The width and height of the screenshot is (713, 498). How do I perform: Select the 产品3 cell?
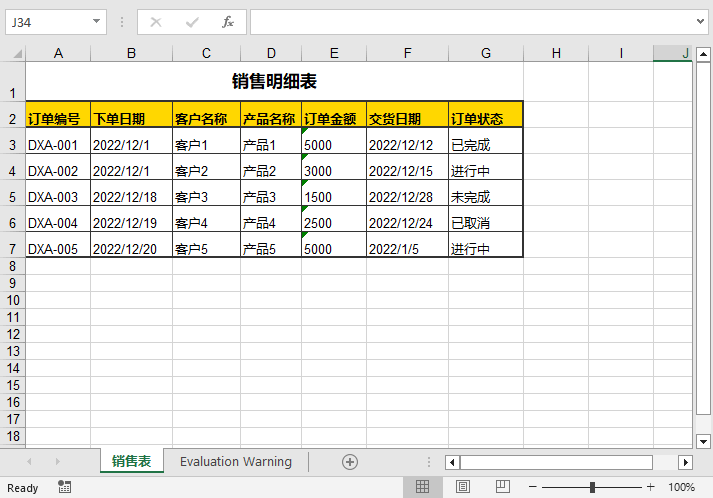click(x=271, y=192)
